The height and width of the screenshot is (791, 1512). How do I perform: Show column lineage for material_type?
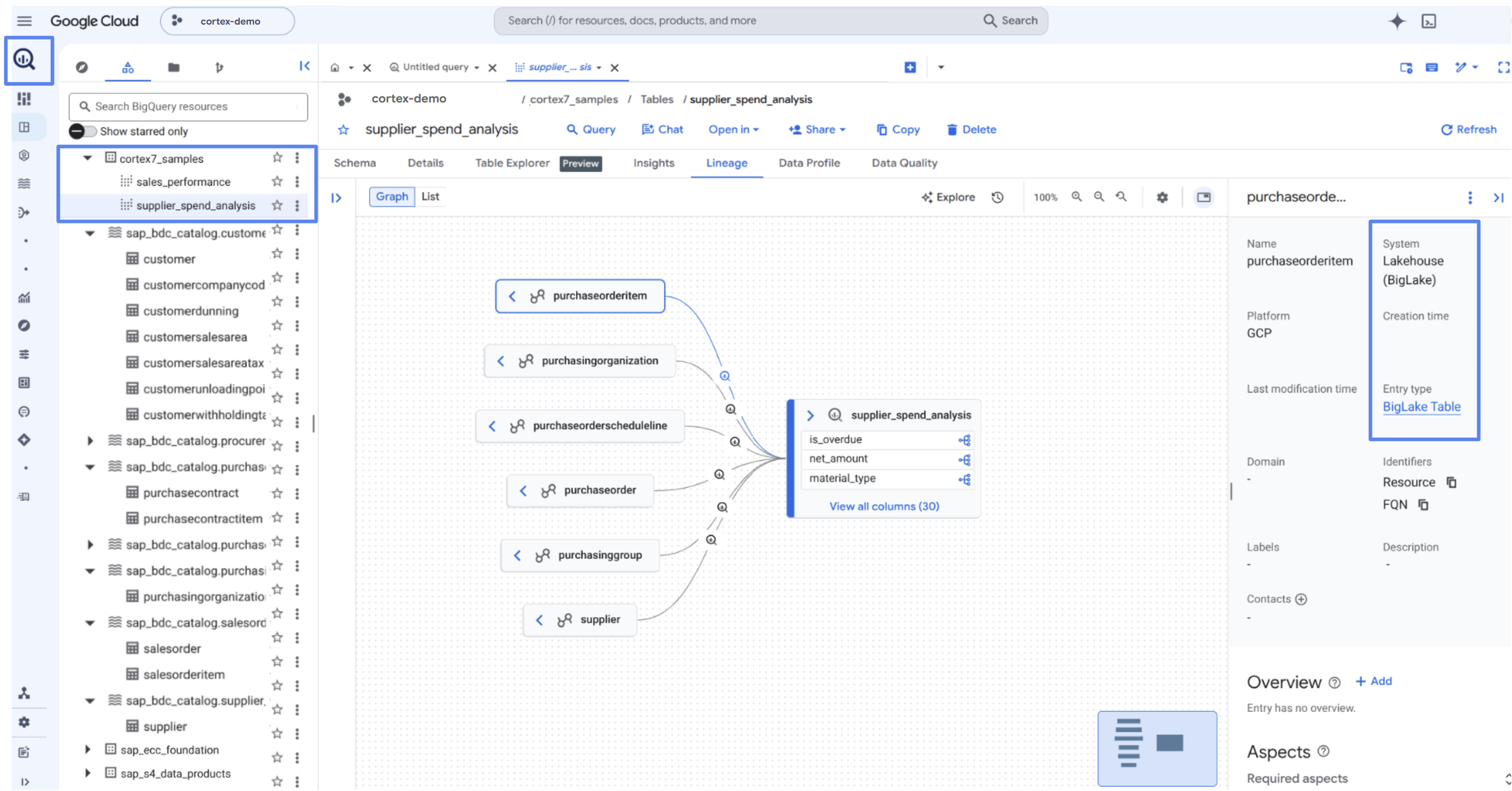point(964,479)
